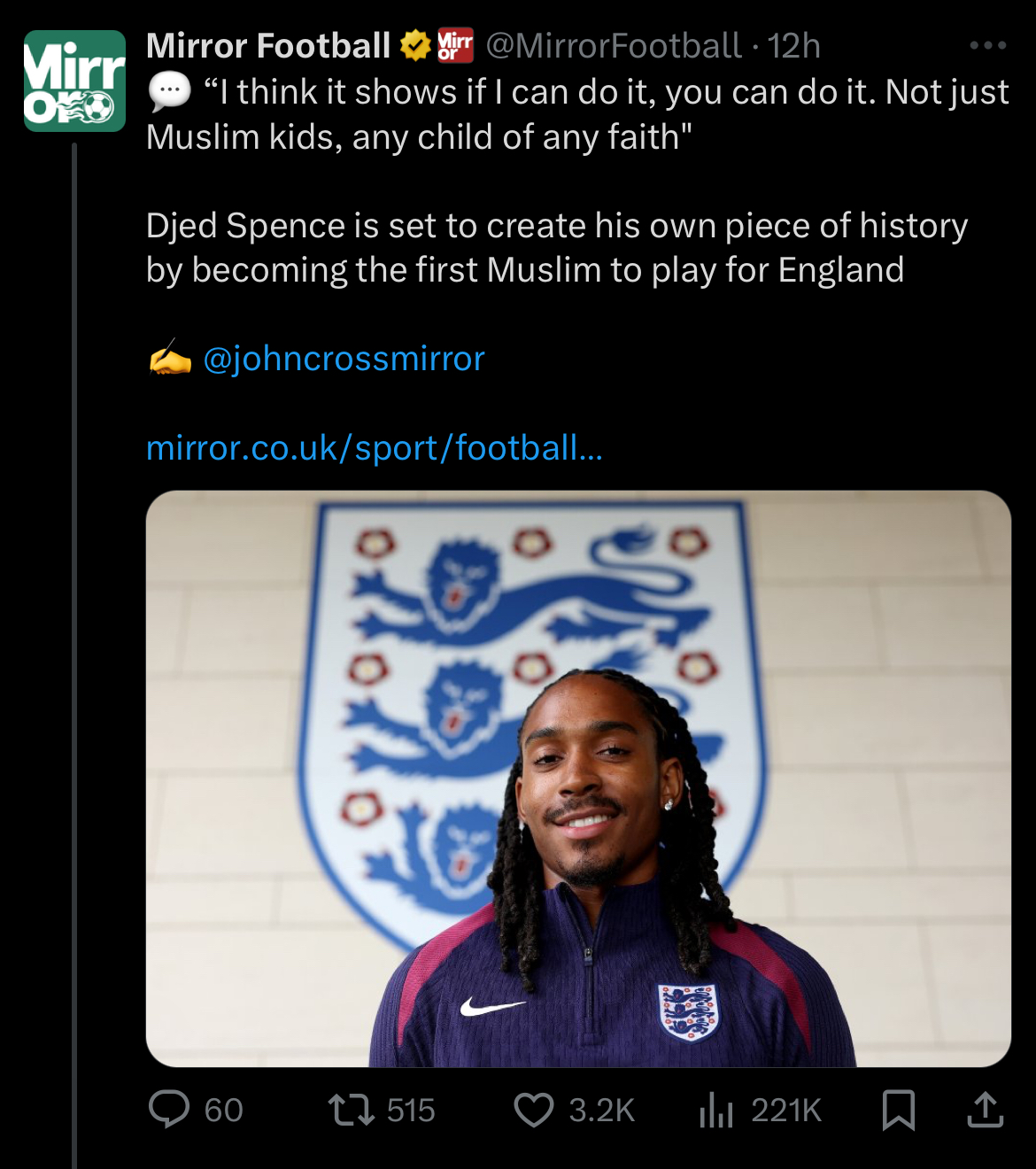The height and width of the screenshot is (1169, 1036).
Task: Click the 12h post timestamp
Action: coord(794,46)
